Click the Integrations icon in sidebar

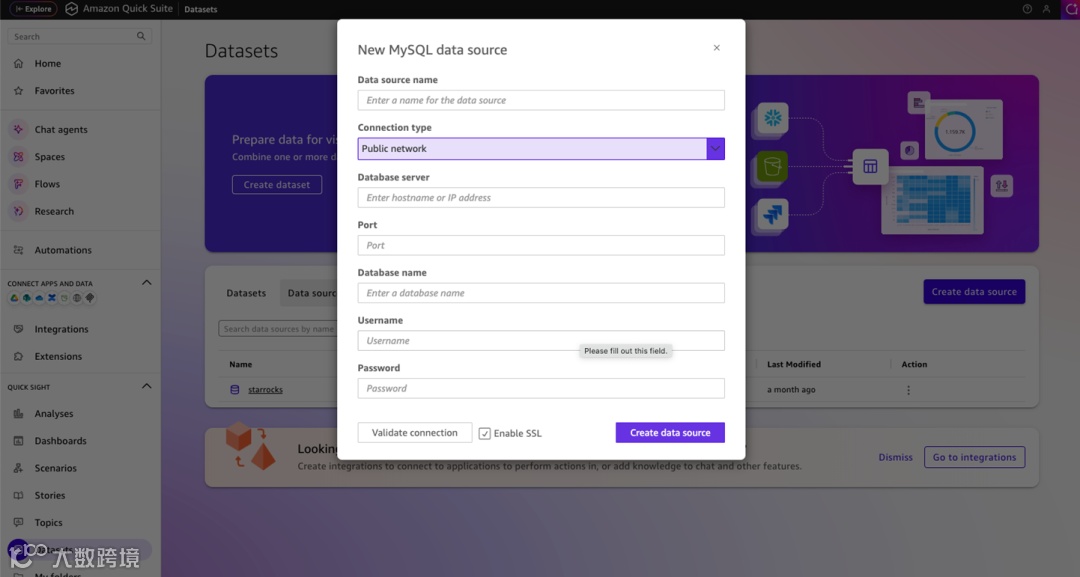pyautogui.click(x=19, y=329)
